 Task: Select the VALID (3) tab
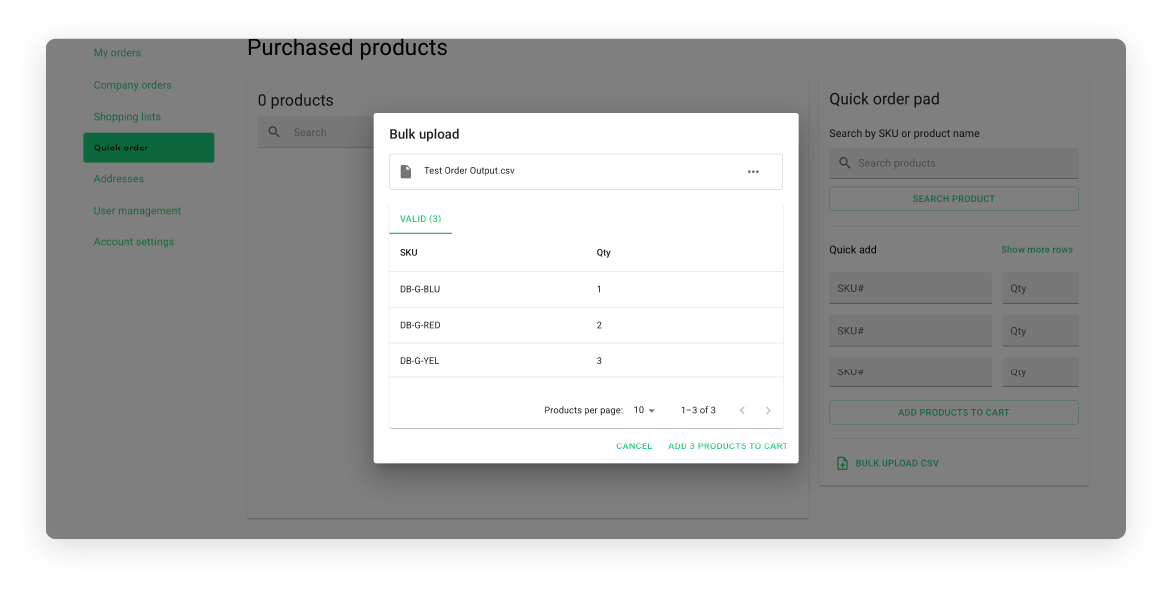pyautogui.click(x=420, y=219)
